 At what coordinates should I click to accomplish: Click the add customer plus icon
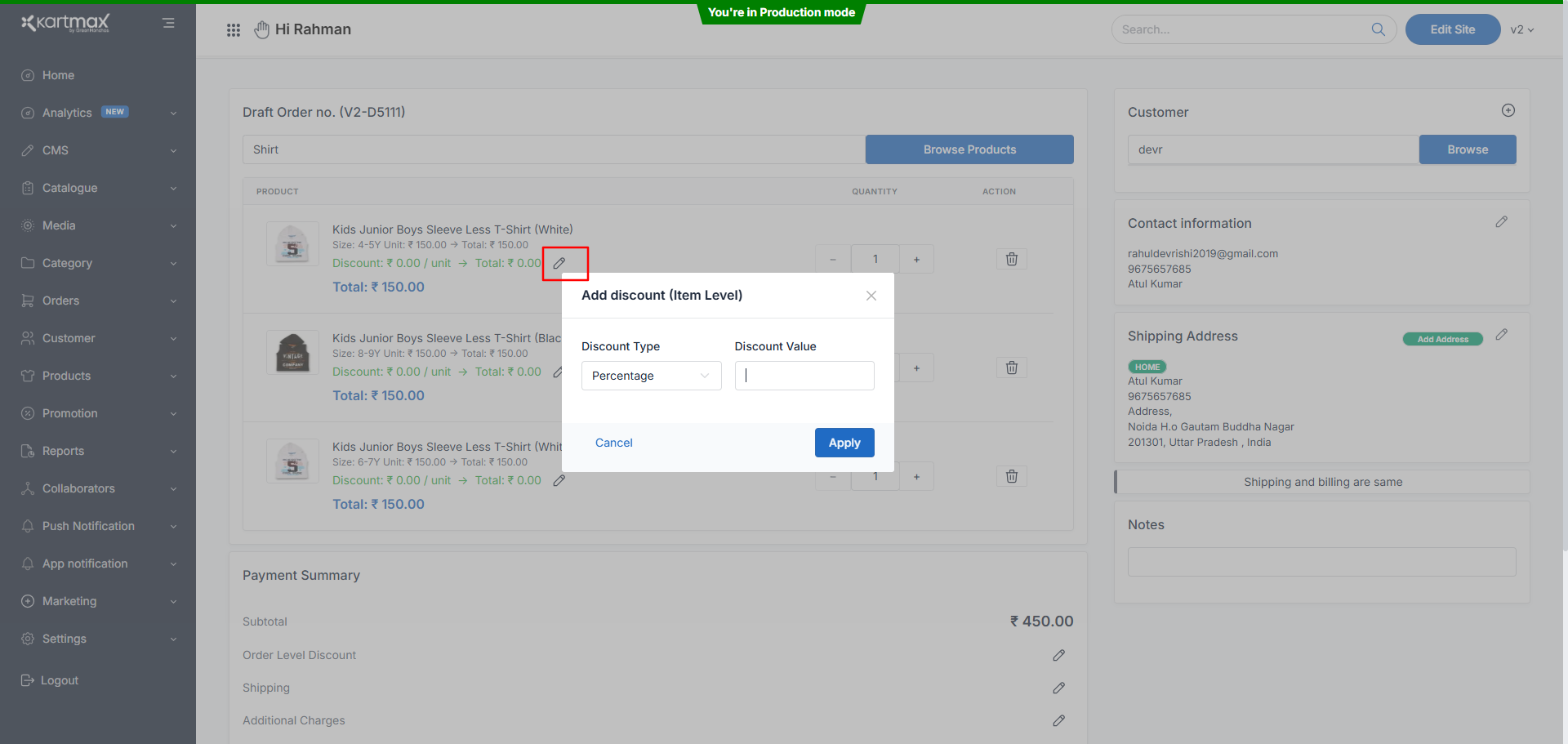(x=1508, y=110)
